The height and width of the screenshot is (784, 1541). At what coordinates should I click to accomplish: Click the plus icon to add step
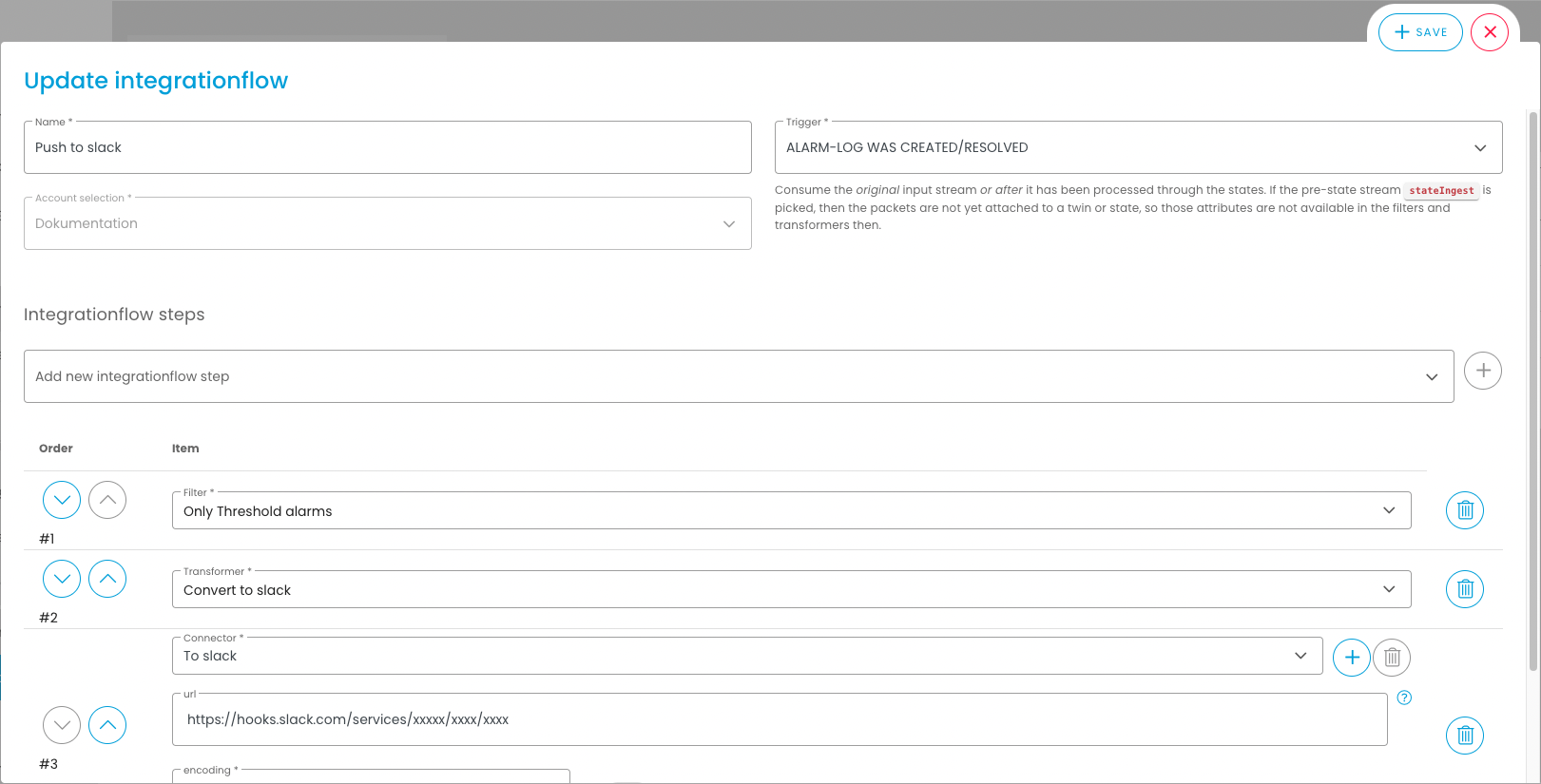click(x=1482, y=371)
